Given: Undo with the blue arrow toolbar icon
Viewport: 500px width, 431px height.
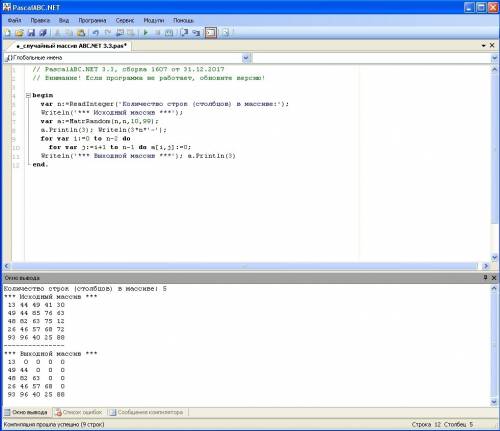Looking at the screenshot, I should [96, 33].
